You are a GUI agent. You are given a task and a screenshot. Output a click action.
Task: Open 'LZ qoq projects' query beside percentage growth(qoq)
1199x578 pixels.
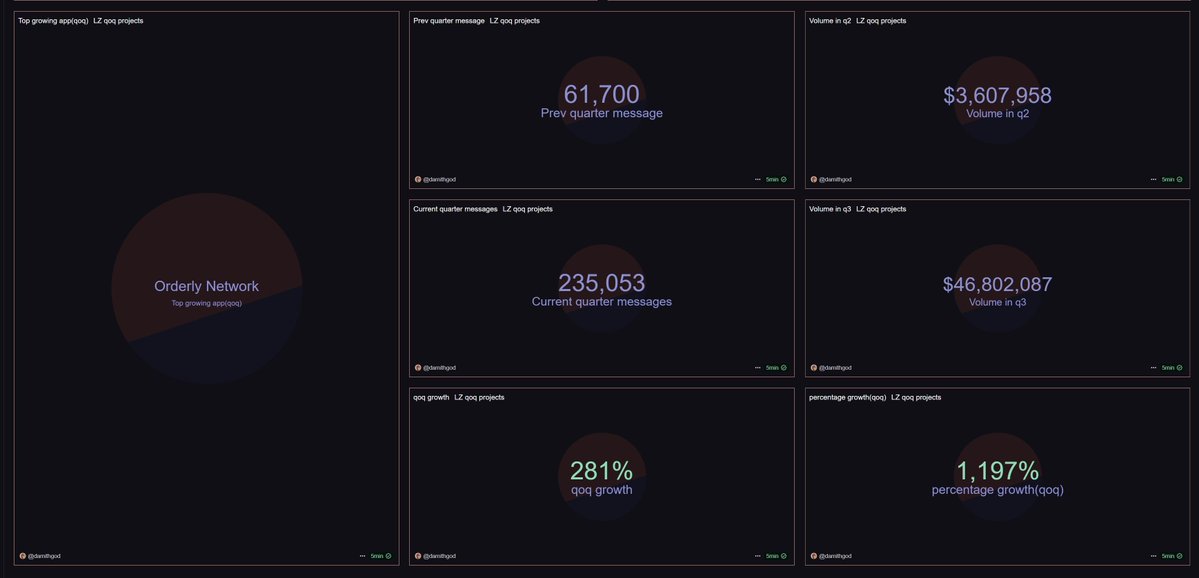tap(916, 397)
